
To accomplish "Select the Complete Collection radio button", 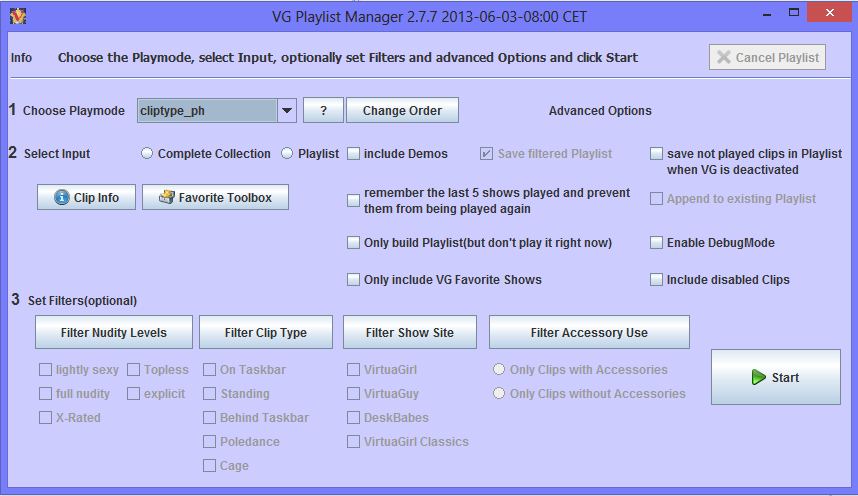I will 147,154.
